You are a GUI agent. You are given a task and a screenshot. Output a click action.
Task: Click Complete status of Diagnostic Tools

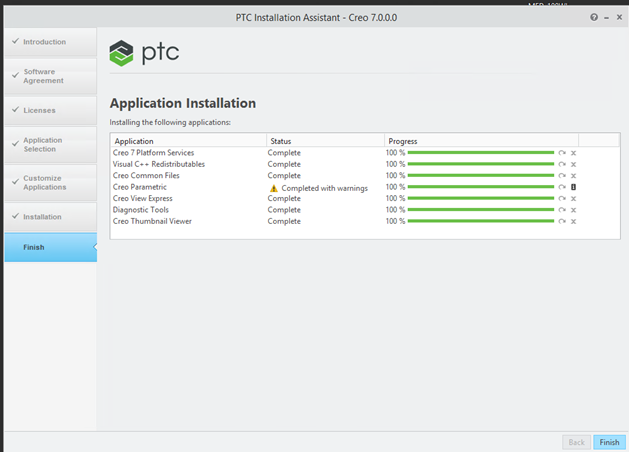point(284,210)
